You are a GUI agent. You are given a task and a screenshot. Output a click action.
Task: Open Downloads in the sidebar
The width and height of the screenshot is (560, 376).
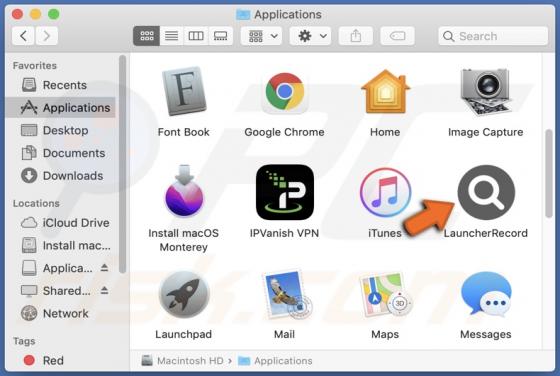point(61,176)
